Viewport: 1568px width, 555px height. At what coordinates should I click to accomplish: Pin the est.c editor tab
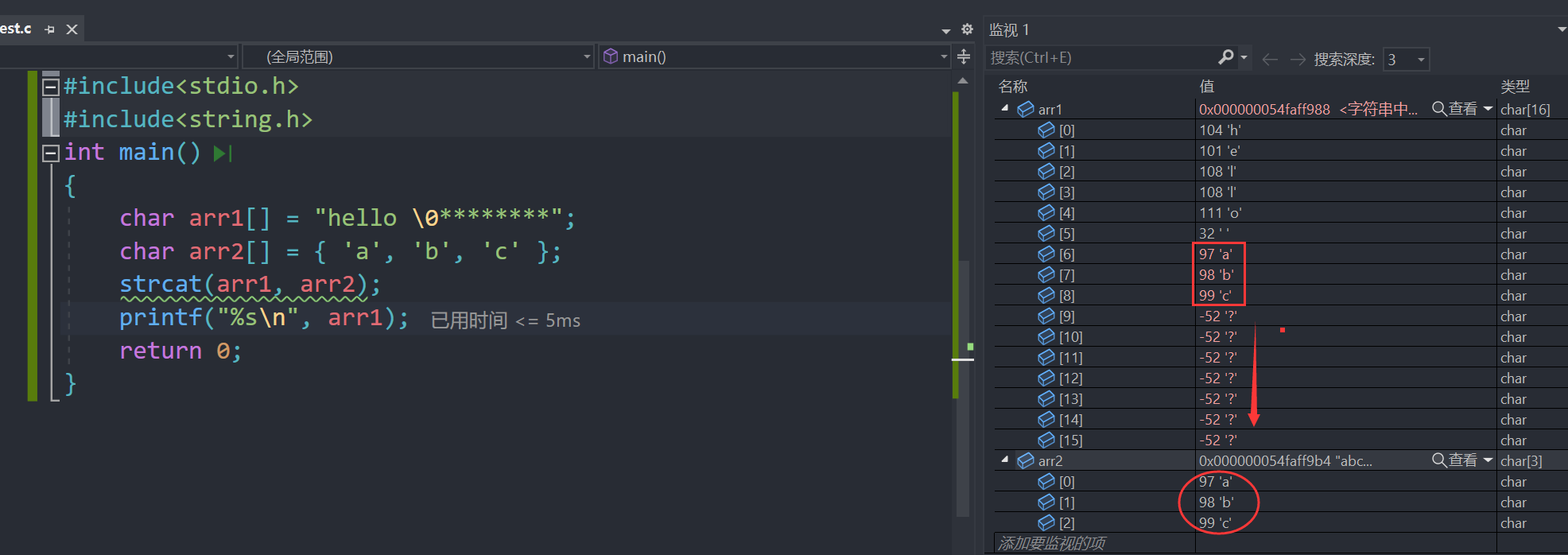pyautogui.click(x=50, y=29)
